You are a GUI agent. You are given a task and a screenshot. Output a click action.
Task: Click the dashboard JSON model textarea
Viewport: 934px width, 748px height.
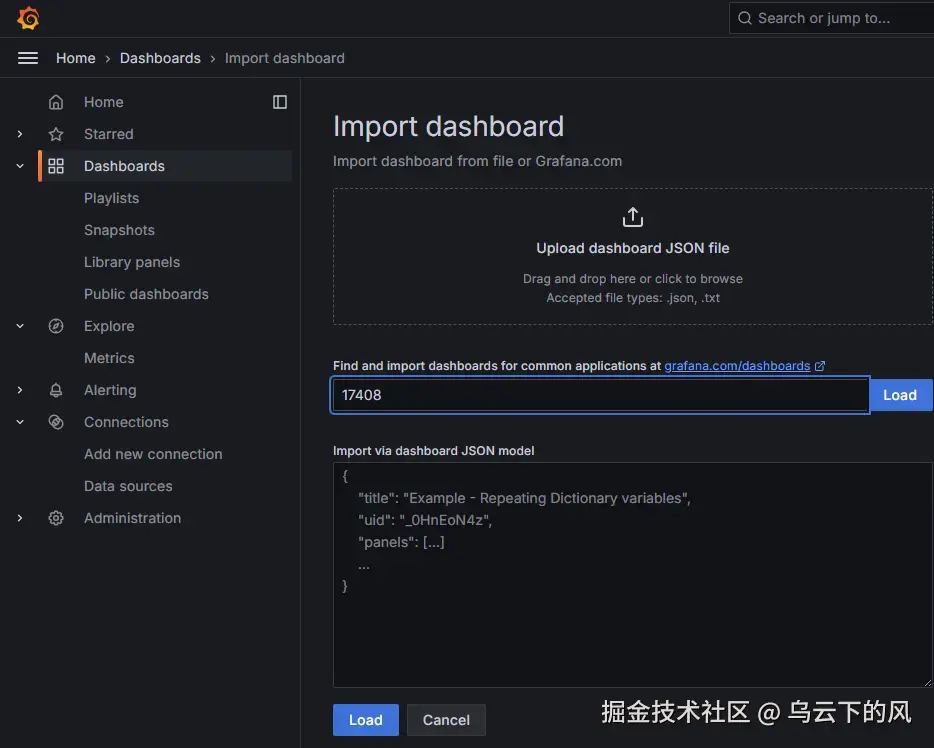(x=633, y=575)
